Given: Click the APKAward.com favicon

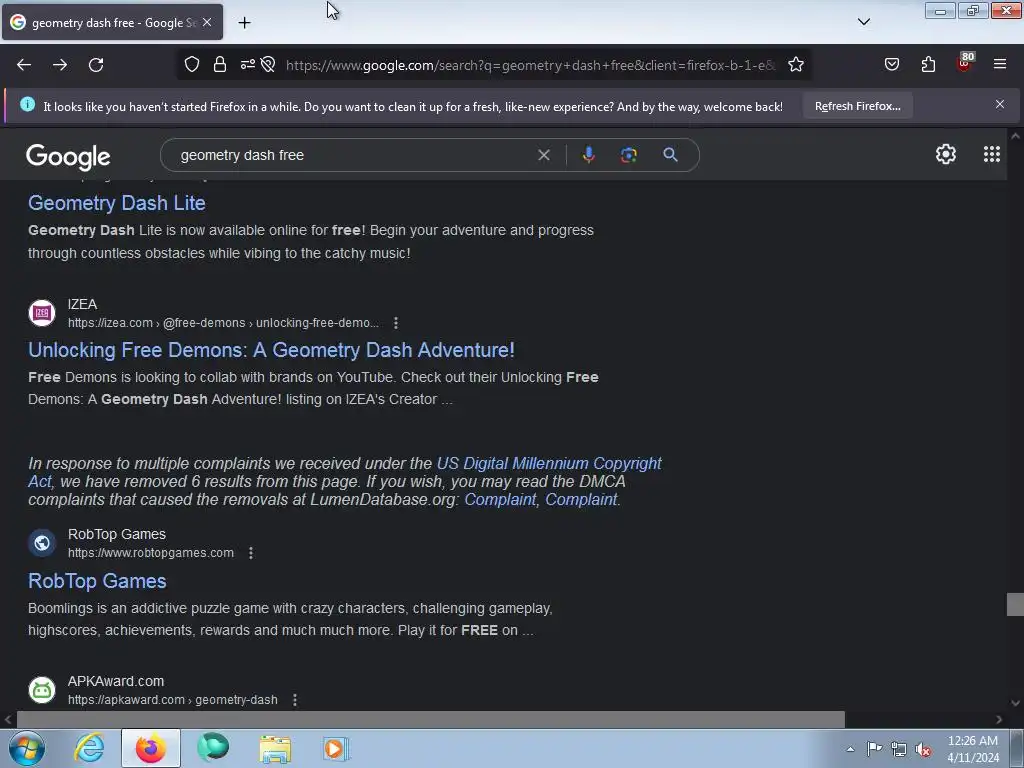Looking at the screenshot, I should pyautogui.click(x=42, y=690).
